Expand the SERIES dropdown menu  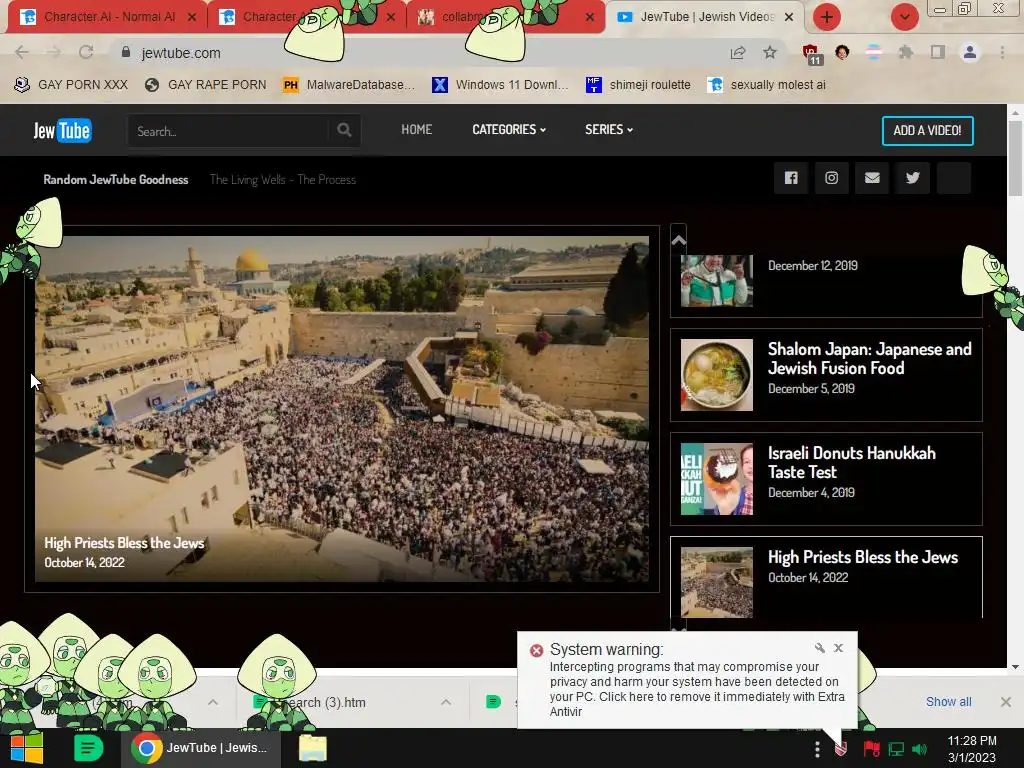tap(609, 129)
